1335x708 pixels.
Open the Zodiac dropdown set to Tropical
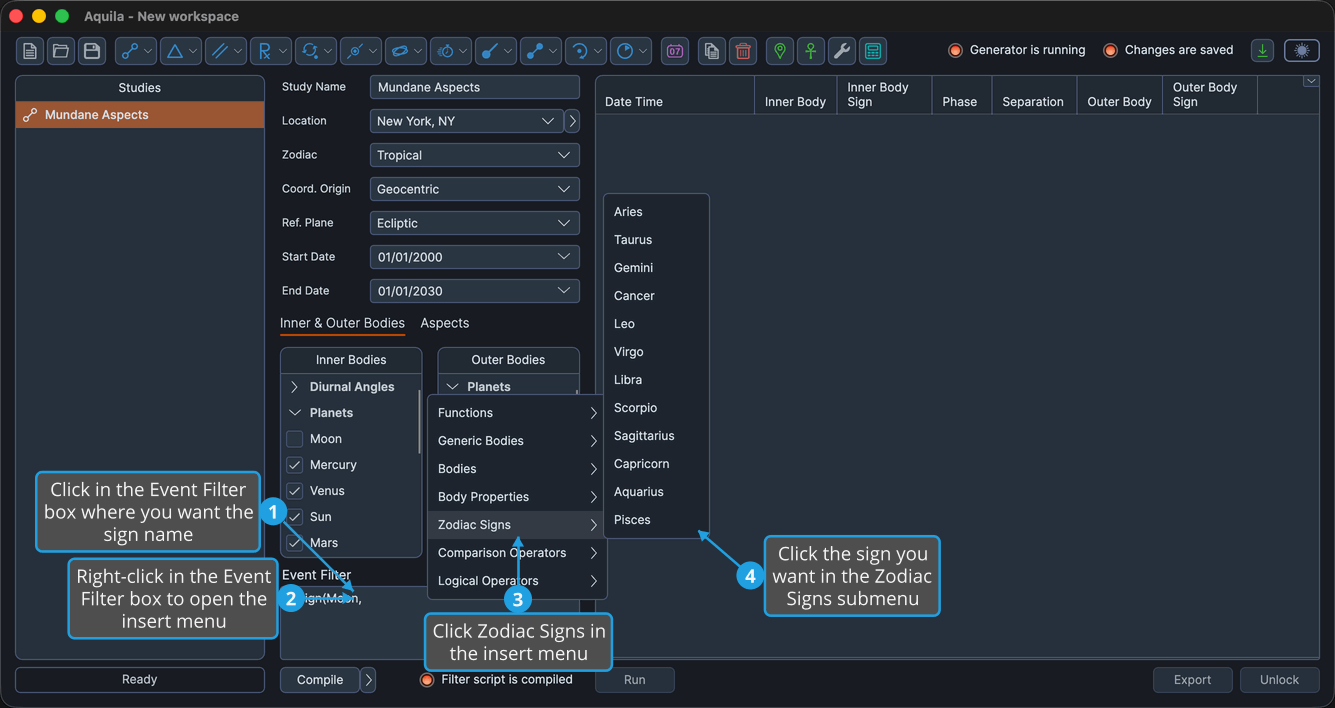[x=475, y=155]
